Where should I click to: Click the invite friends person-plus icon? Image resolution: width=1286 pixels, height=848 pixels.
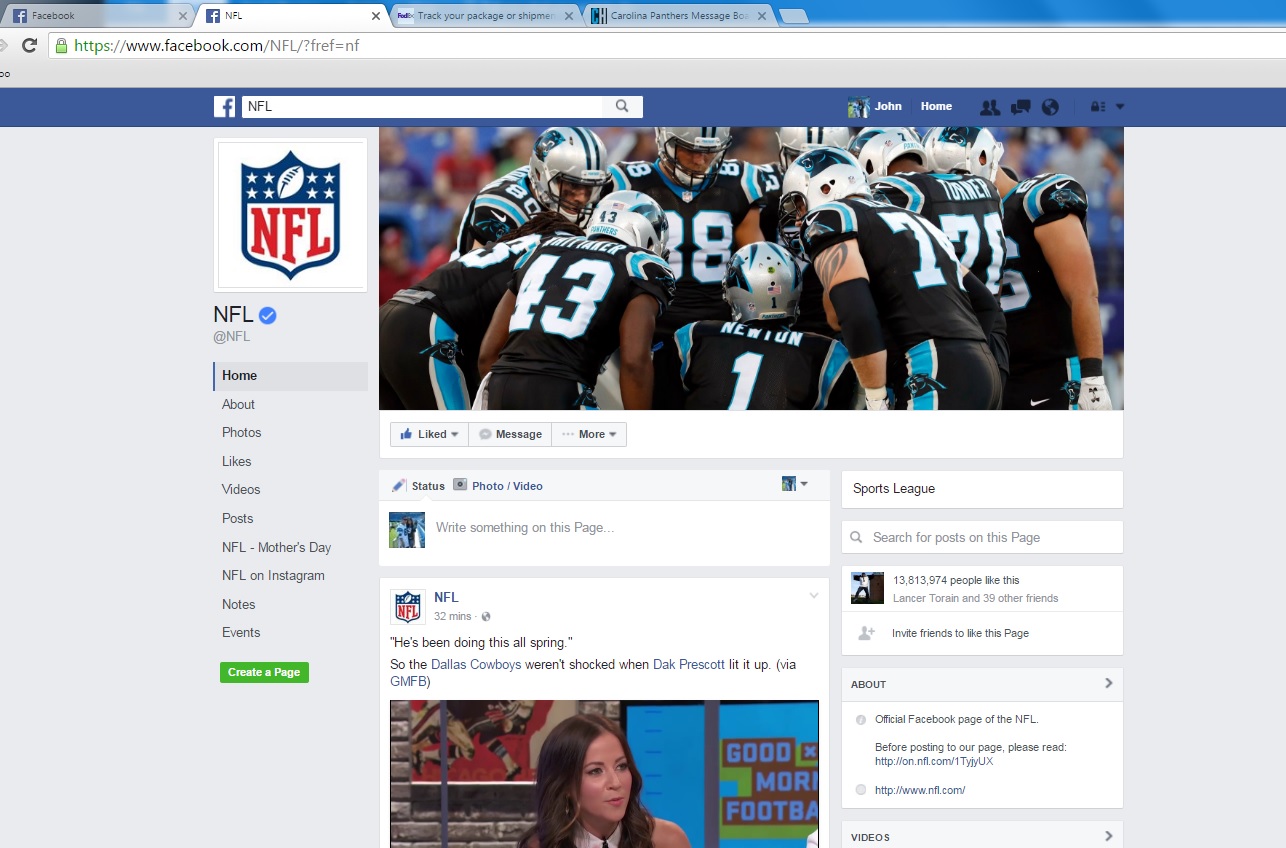pos(866,633)
